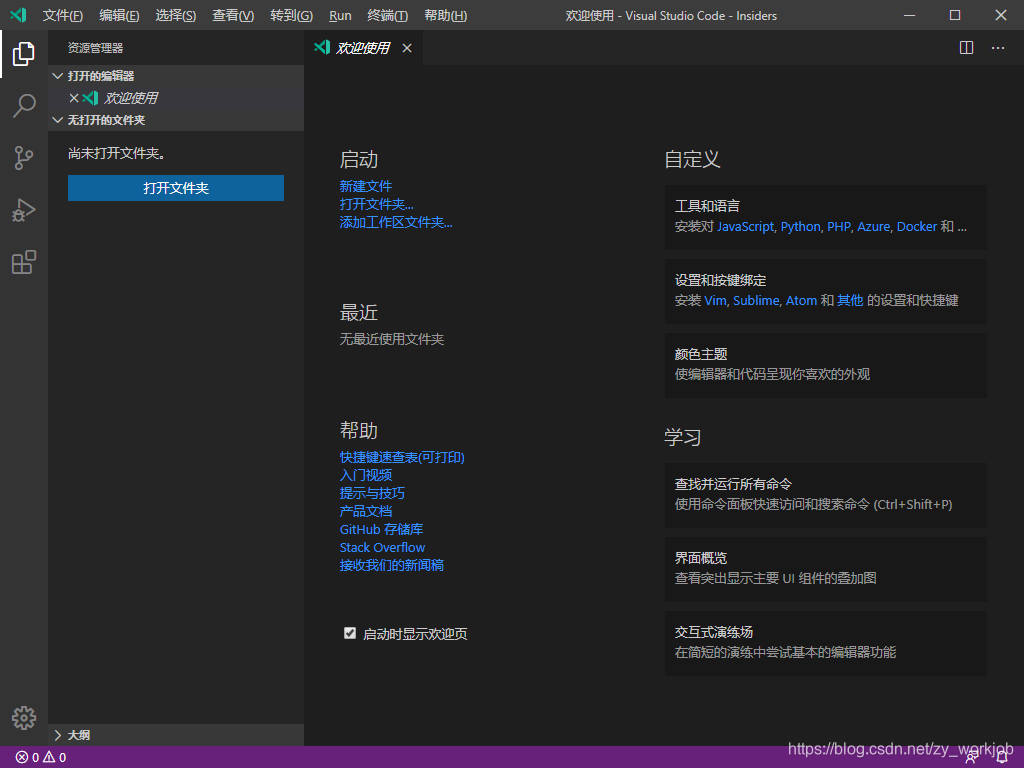Viewport: 1024px width, 768px height.
Task: Click the blue 打开文件夹 button
Action: click(x=176, y=188)
